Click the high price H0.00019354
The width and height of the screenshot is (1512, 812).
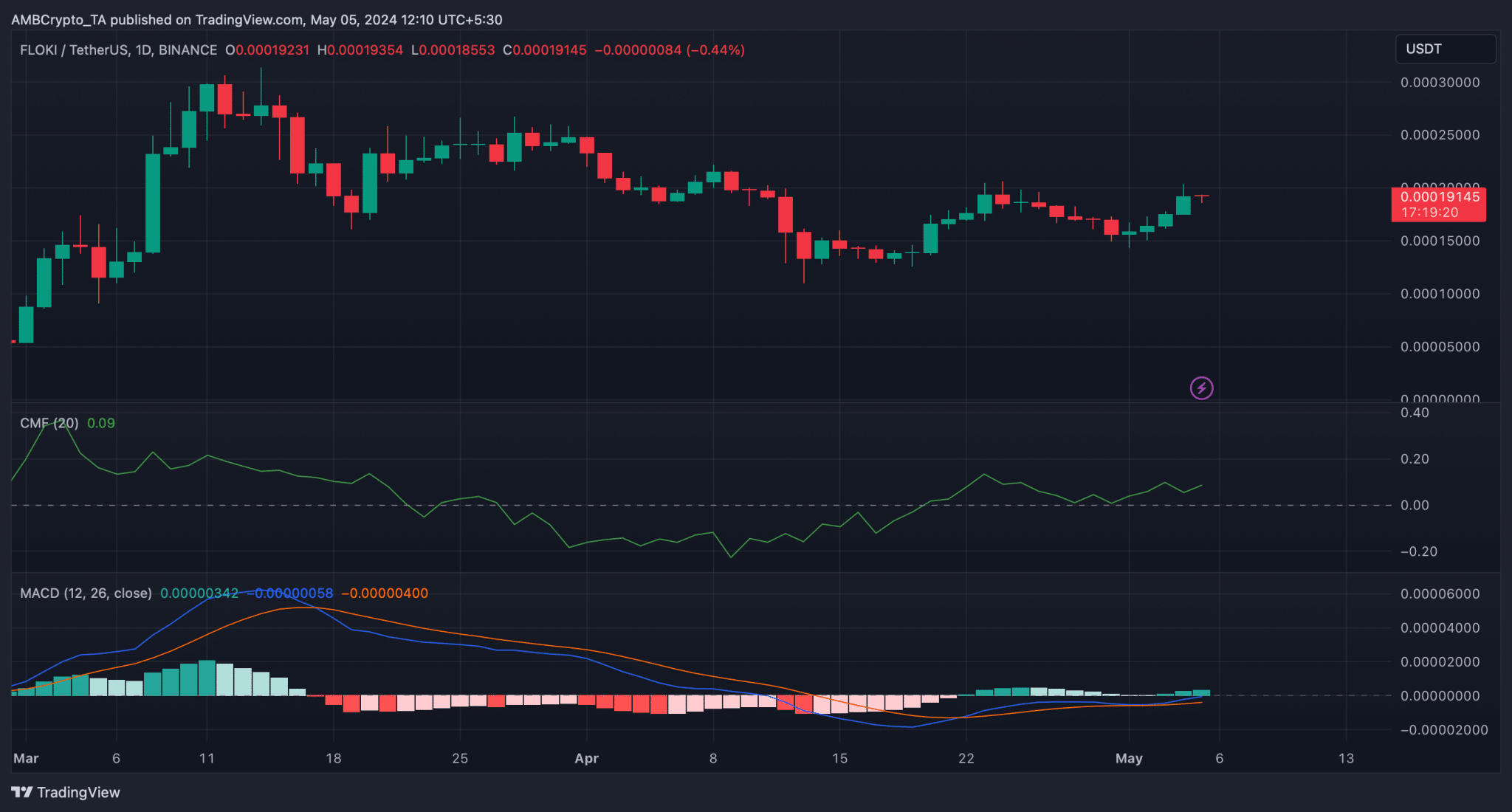point(360,50)
